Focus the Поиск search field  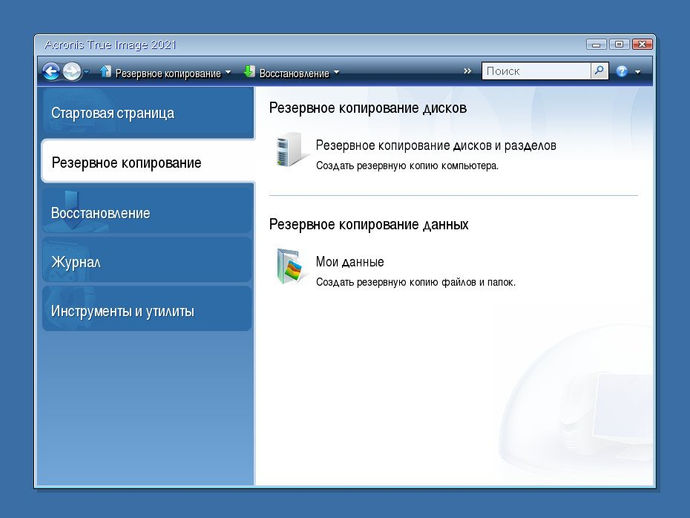tap(536, 71)
